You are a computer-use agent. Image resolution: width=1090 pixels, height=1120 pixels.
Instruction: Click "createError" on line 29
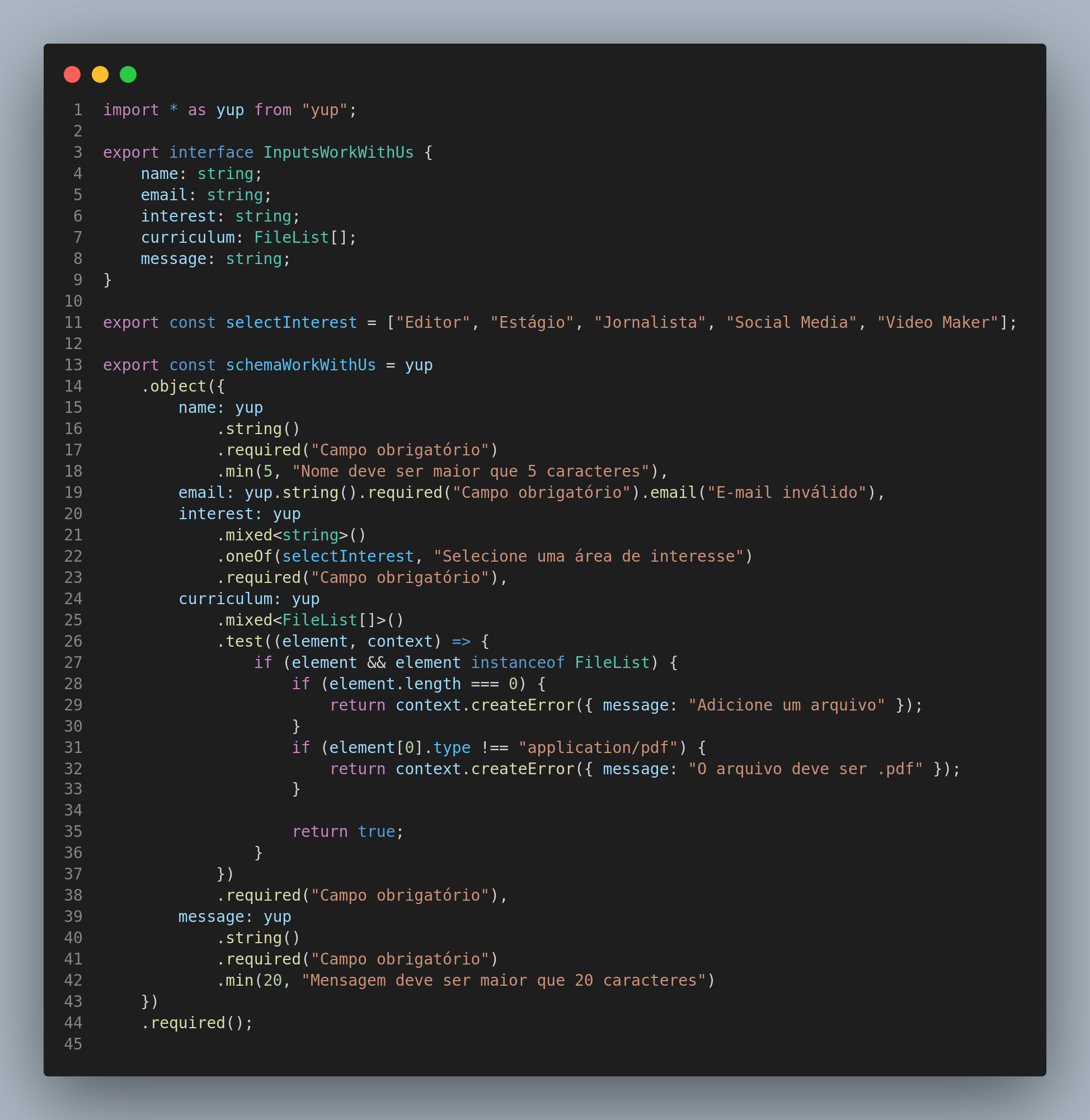click(523, 704)
